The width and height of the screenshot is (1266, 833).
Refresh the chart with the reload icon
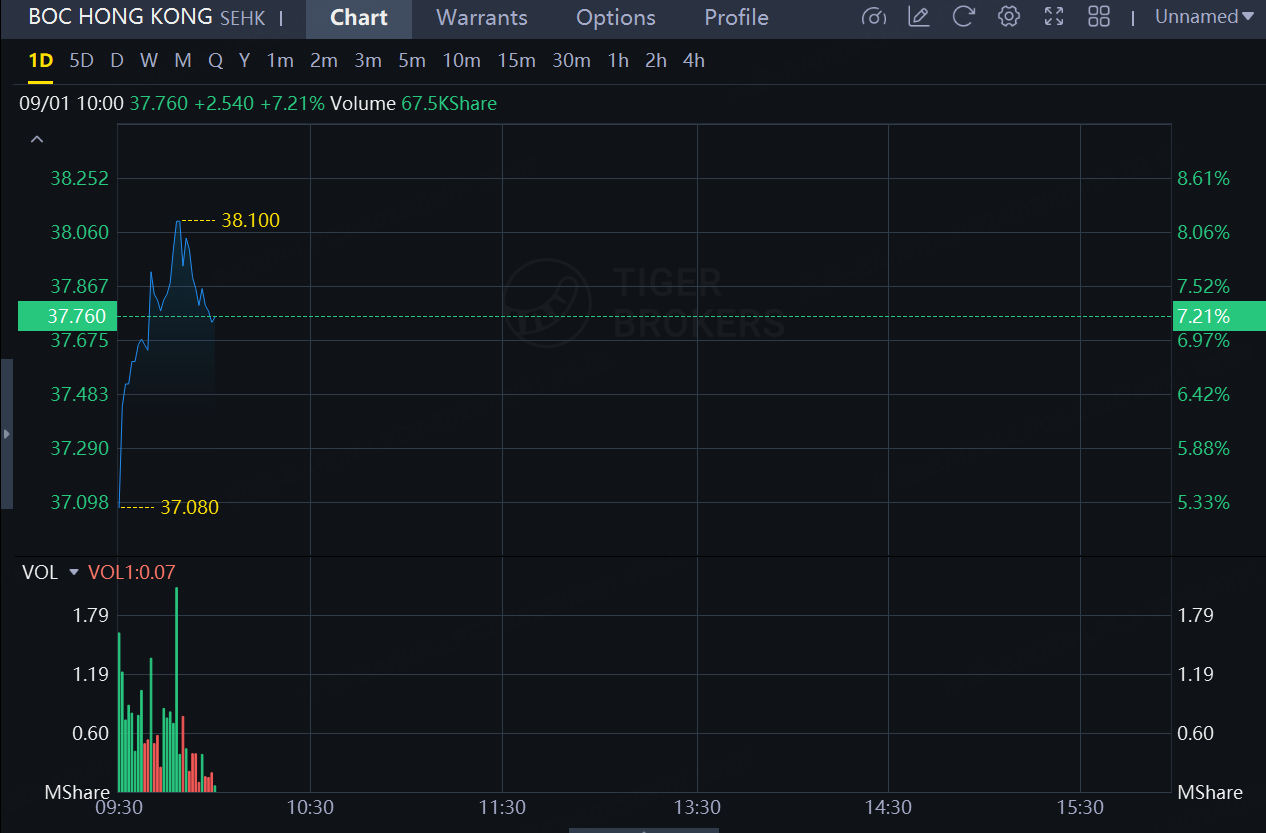click(964, 17)
